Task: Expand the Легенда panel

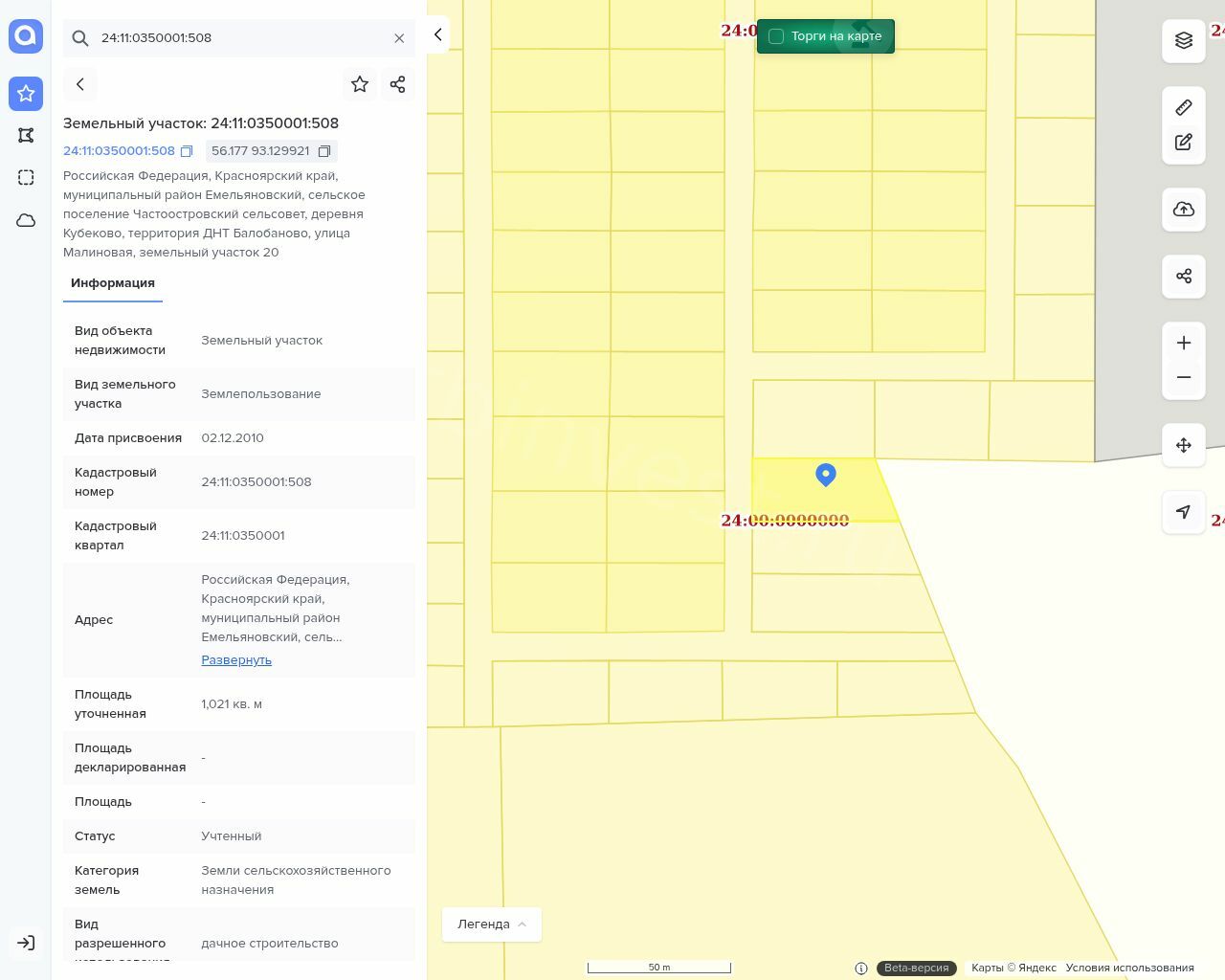Action: tap(492, 924)
